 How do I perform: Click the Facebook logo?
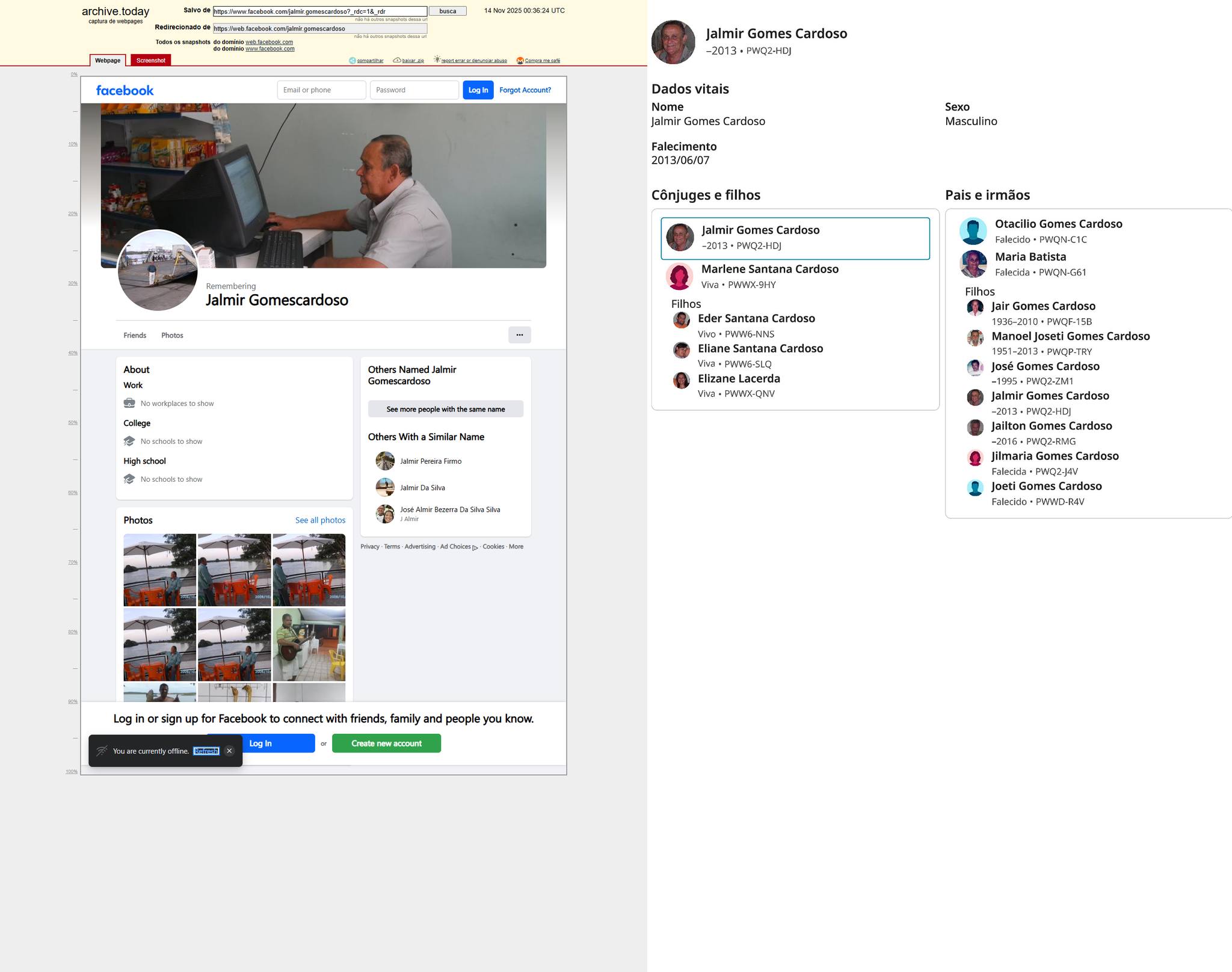[x=125, y=90]
